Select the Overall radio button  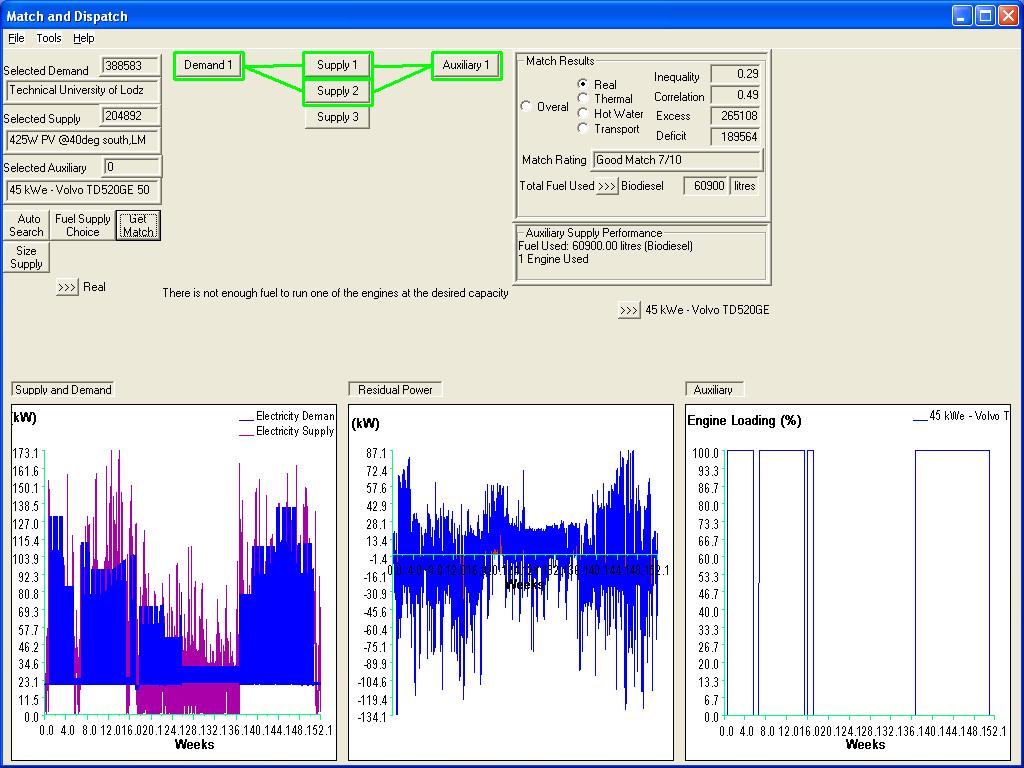click(526, 106)
